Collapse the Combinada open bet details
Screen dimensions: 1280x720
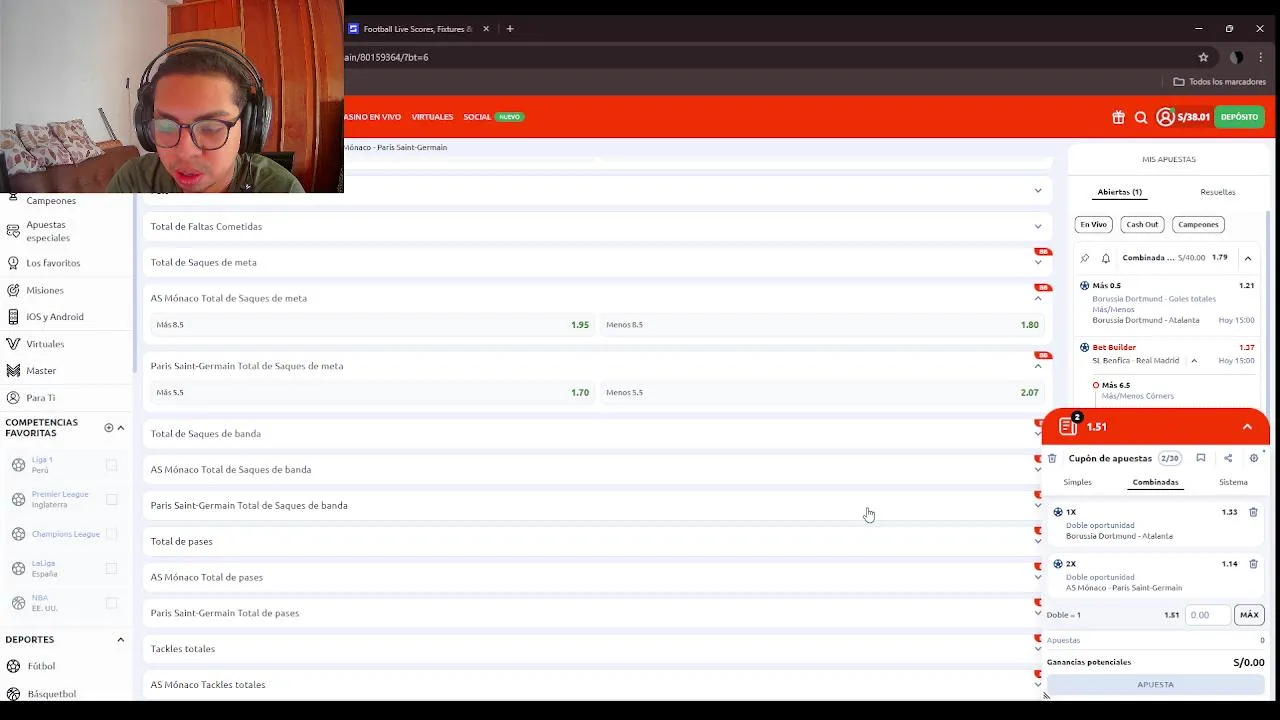pyautogui.click(x=1248, y=258)
